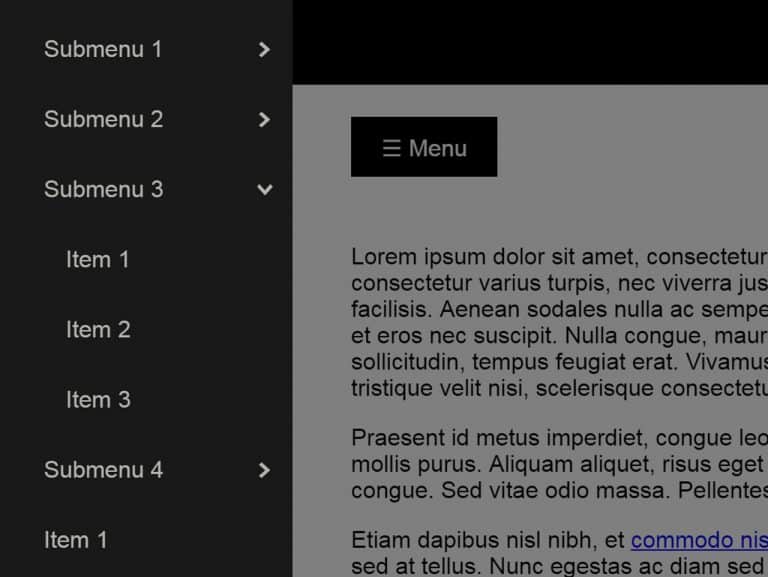Open the Submenu 1 entry label
This screenshot has width=768, height=577.
tap(103, 49)
